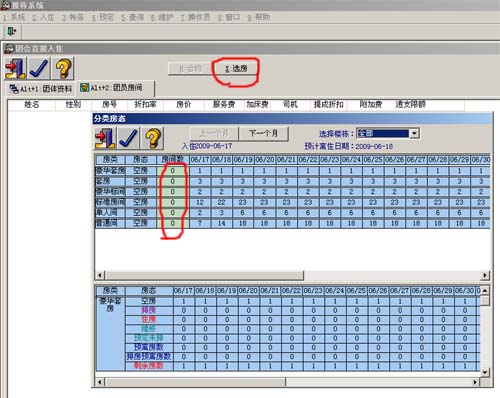This screenshot has width=500, height=398.
Task: Confirm with the blue checkmark in the group check-in window
Action: 39,68
